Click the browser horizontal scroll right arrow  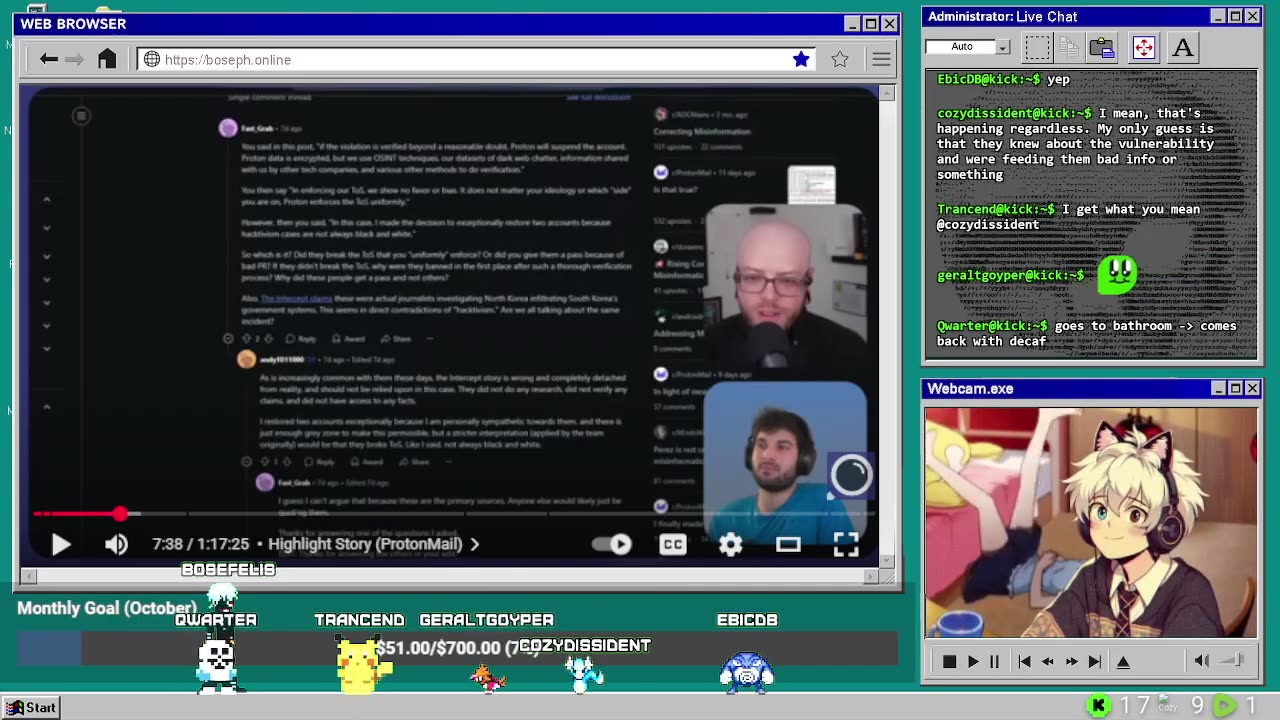point(871,575)
